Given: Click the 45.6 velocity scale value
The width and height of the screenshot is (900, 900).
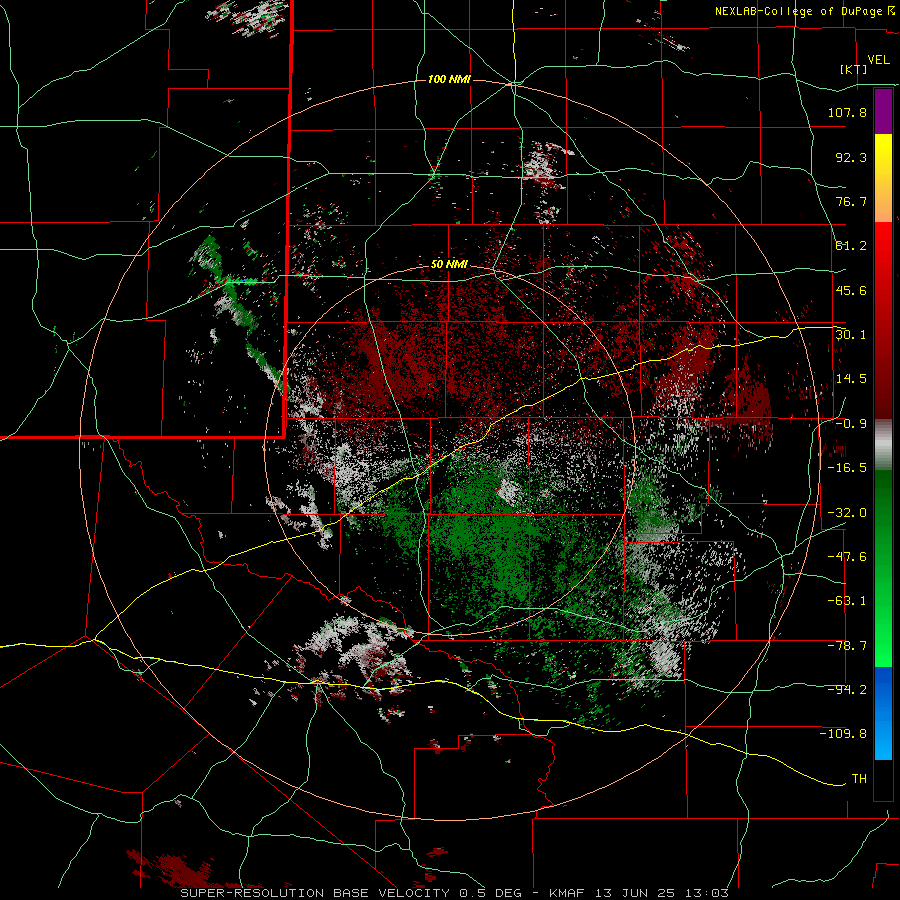Looking at the screenshot, I should (851, 290).
